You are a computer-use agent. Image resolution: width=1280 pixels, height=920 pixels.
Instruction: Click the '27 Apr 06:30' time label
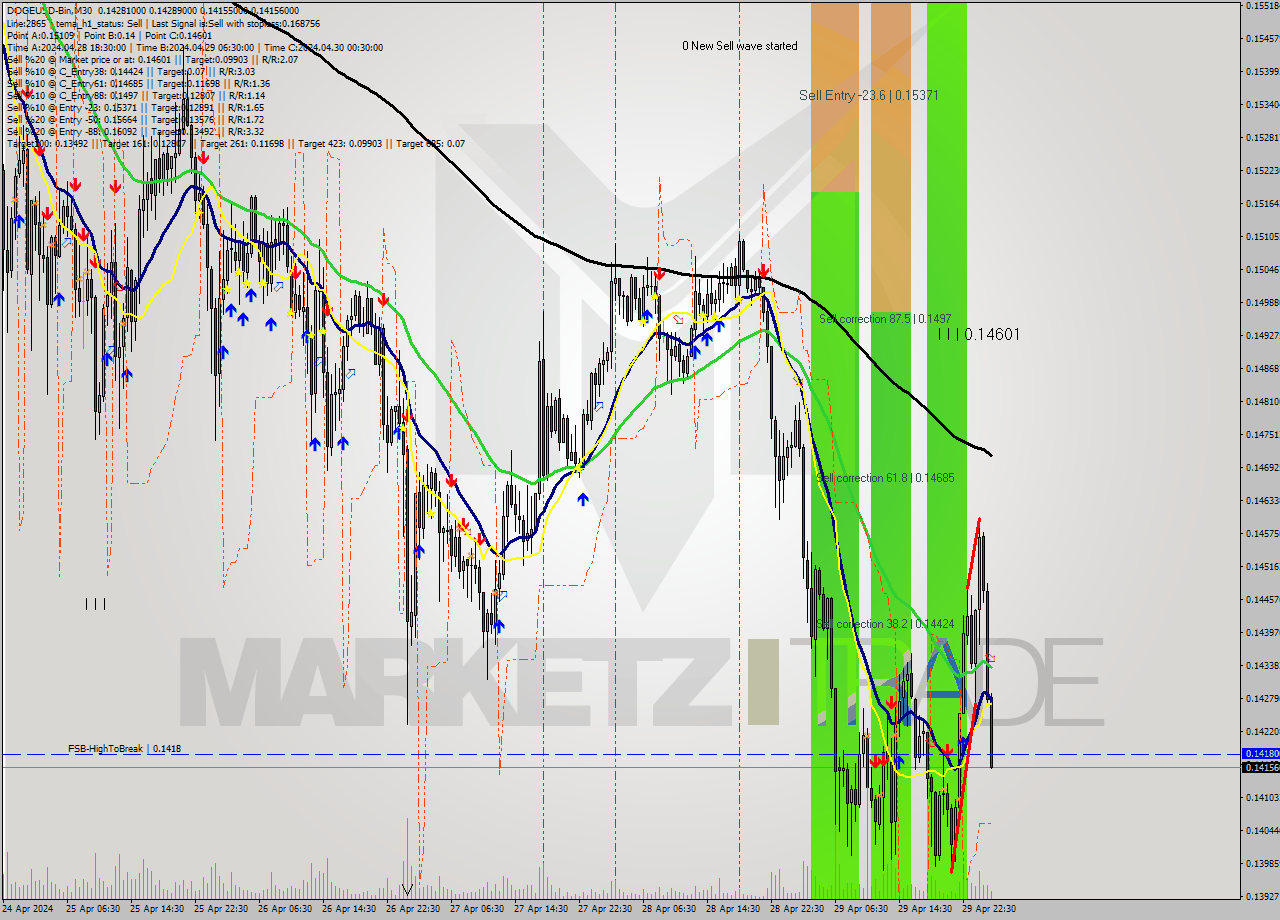[x=477, y=909]
